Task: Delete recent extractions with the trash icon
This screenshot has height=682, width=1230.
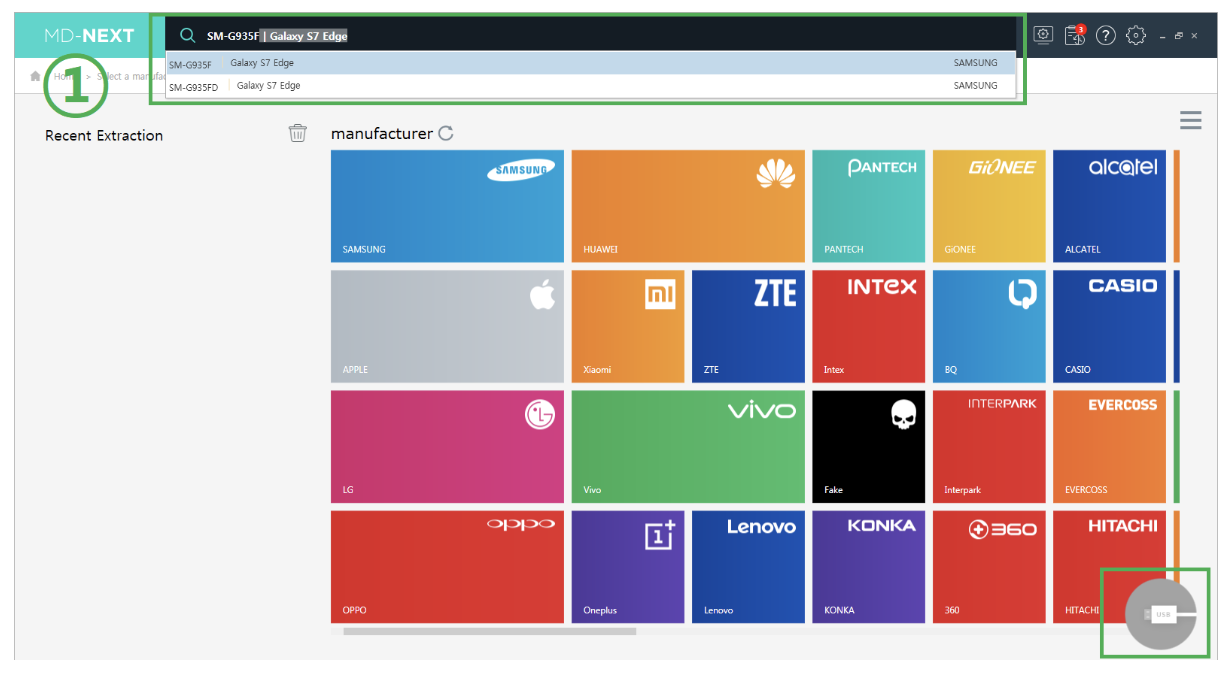Action: (x=298, y=133)
